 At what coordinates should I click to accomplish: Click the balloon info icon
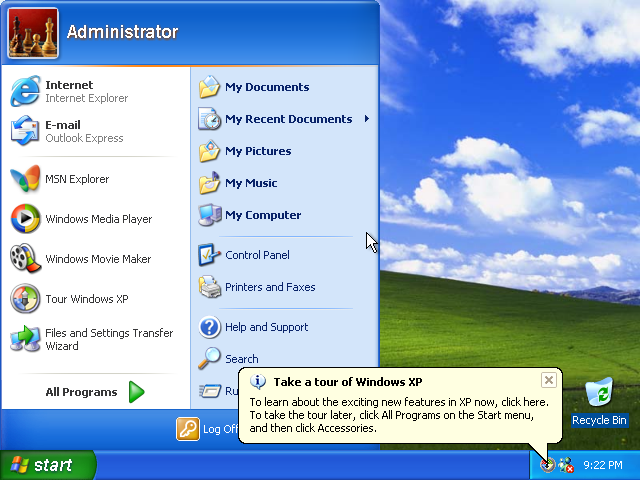click(x=258, y=382)
